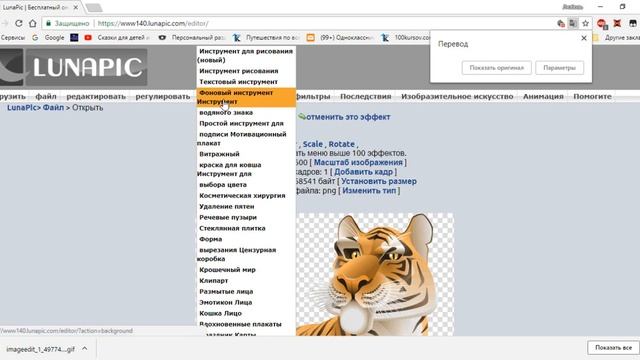Open the Анимация menu
640x360 pixels.
coord(543,96)
